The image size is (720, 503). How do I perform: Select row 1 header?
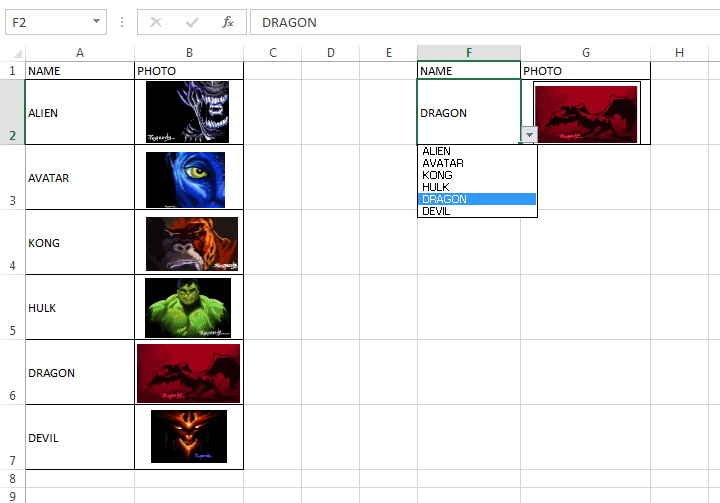pos(12,71)
